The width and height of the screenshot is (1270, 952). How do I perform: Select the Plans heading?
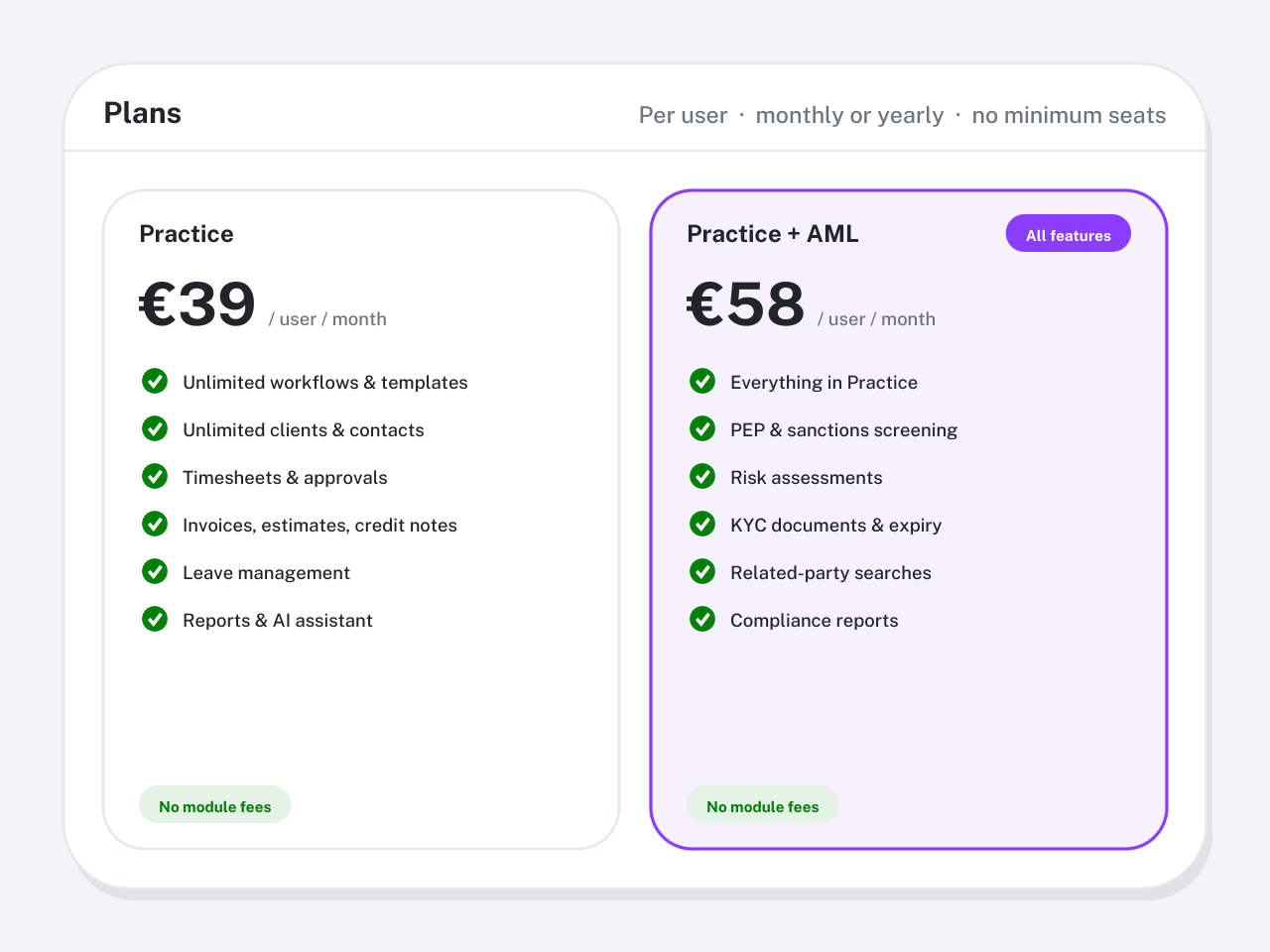click(x=143, y=113)
